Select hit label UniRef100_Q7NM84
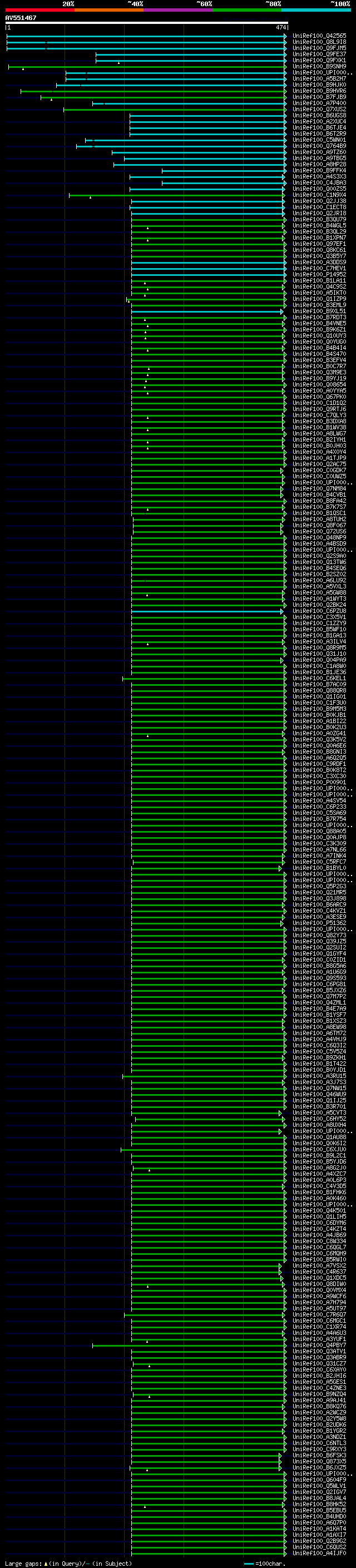356x1568 pixels. coord(319,489)
